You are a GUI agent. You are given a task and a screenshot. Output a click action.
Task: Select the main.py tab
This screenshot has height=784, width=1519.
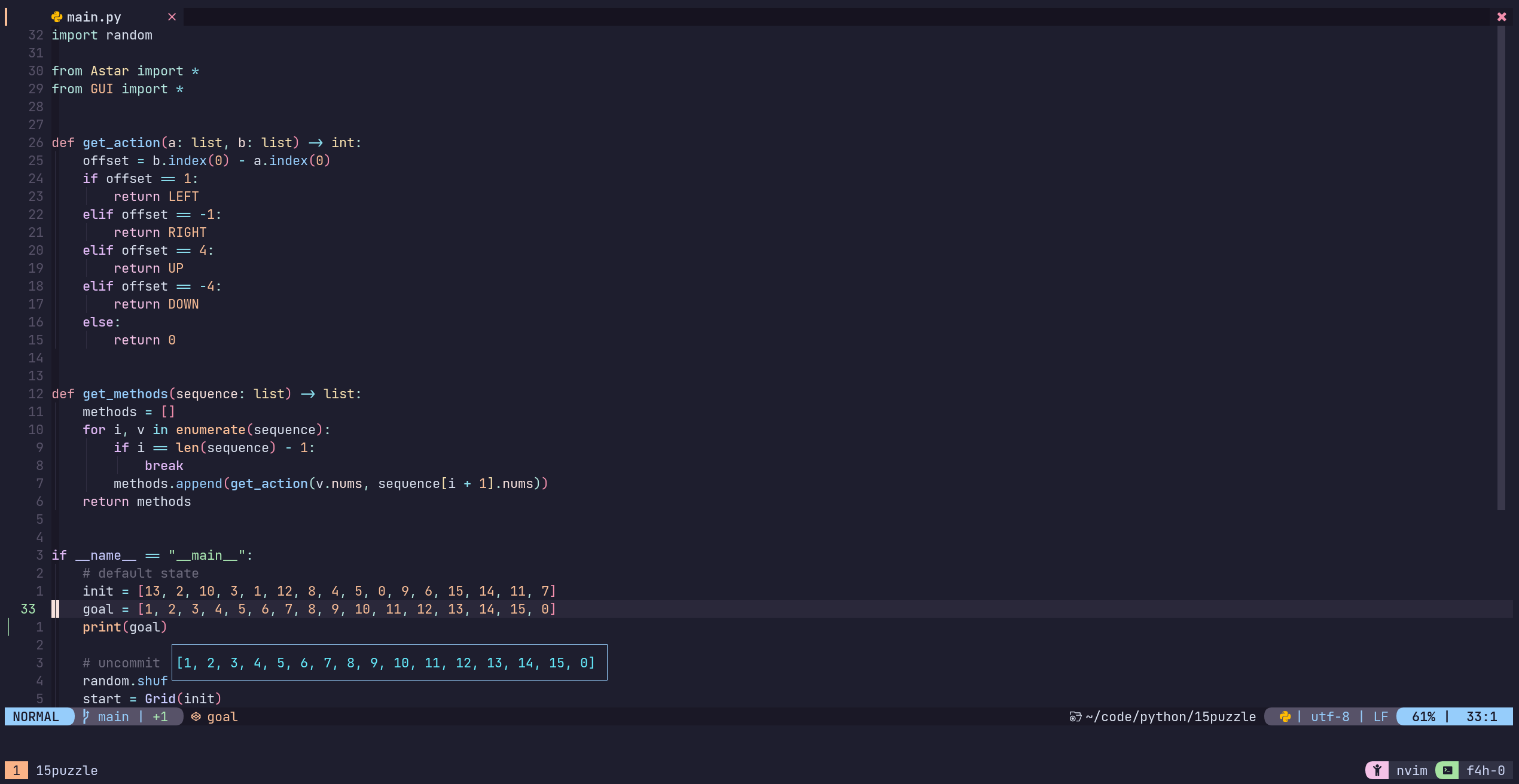tap(94, 17)
